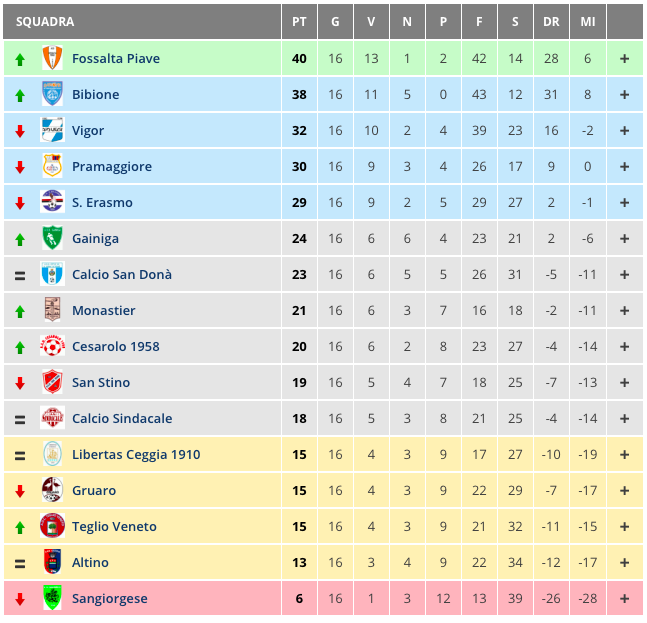
Task: Open the Monastier team link
Action: tap(104, 310)
